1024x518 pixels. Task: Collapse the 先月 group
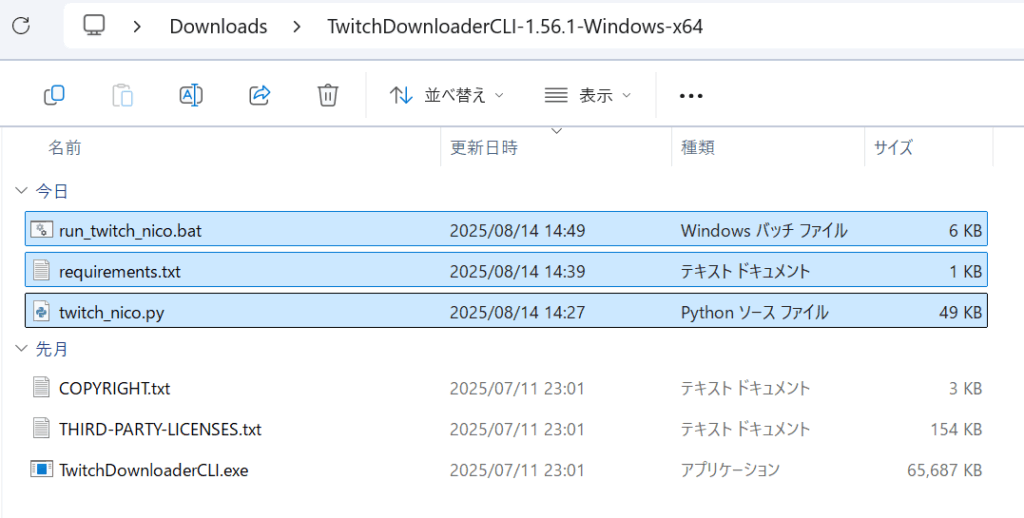click(22, 349)
